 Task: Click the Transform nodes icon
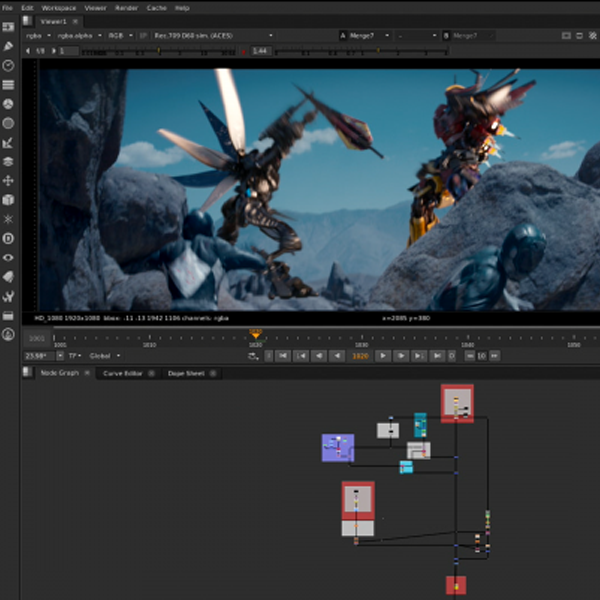[8, 180]
